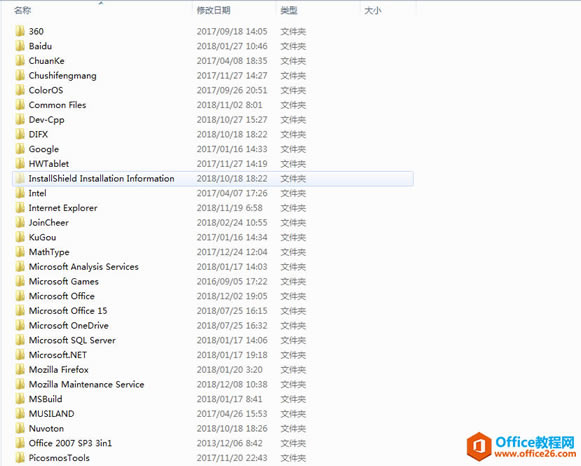
Task: Select the KuGou folder icon
Action: [x=20, y=237]
